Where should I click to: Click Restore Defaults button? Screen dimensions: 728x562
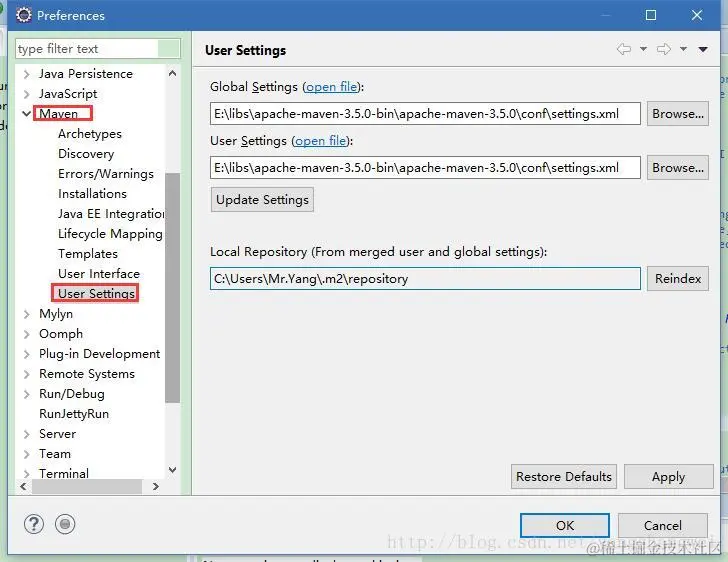click(x=564, y=477)
